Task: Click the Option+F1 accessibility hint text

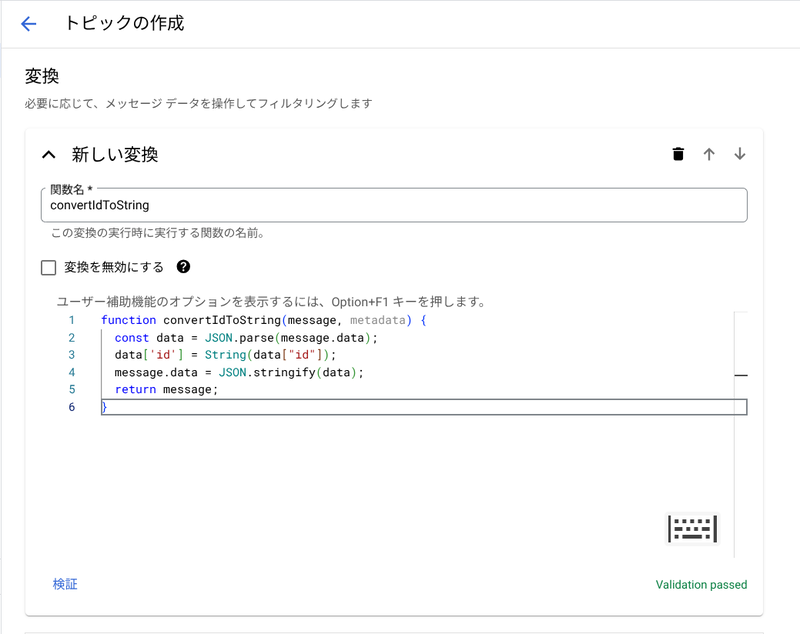Action: pyautogui.click(x=271, y=302)
